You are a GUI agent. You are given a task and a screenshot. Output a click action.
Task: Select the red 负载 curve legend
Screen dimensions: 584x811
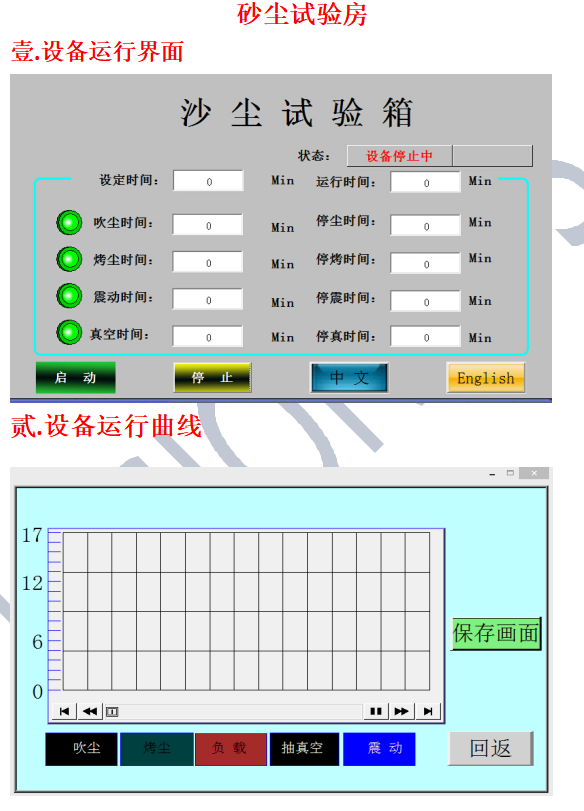pyautogui.click(x=231, y=748)
